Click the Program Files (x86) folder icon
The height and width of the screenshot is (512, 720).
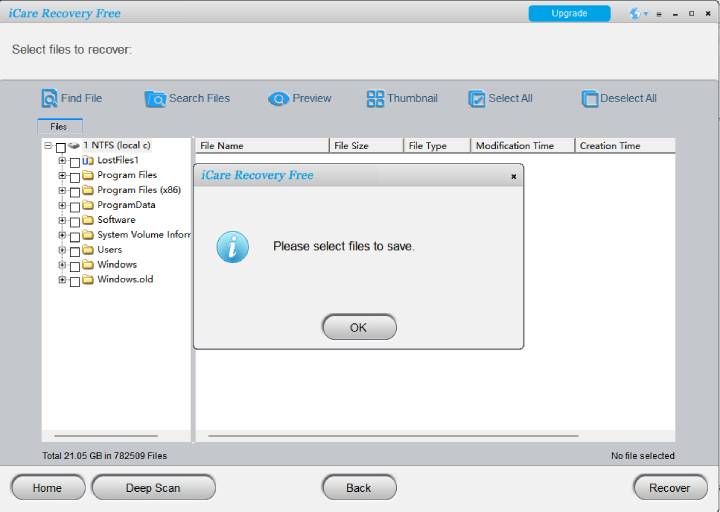pos(88,190)
